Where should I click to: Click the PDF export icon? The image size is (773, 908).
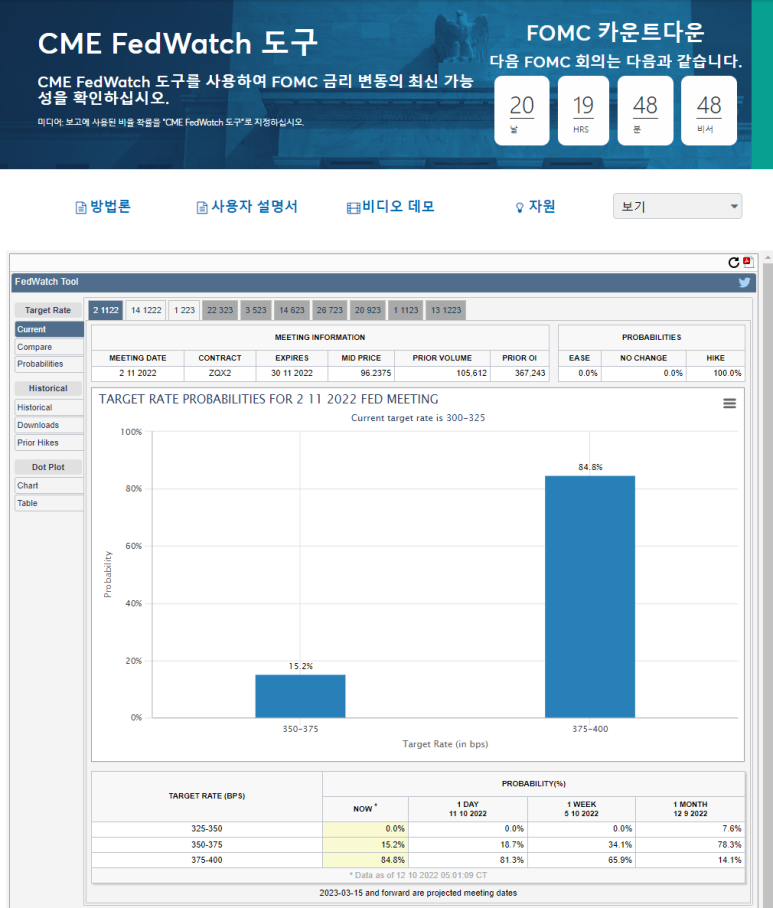(748, 262)
